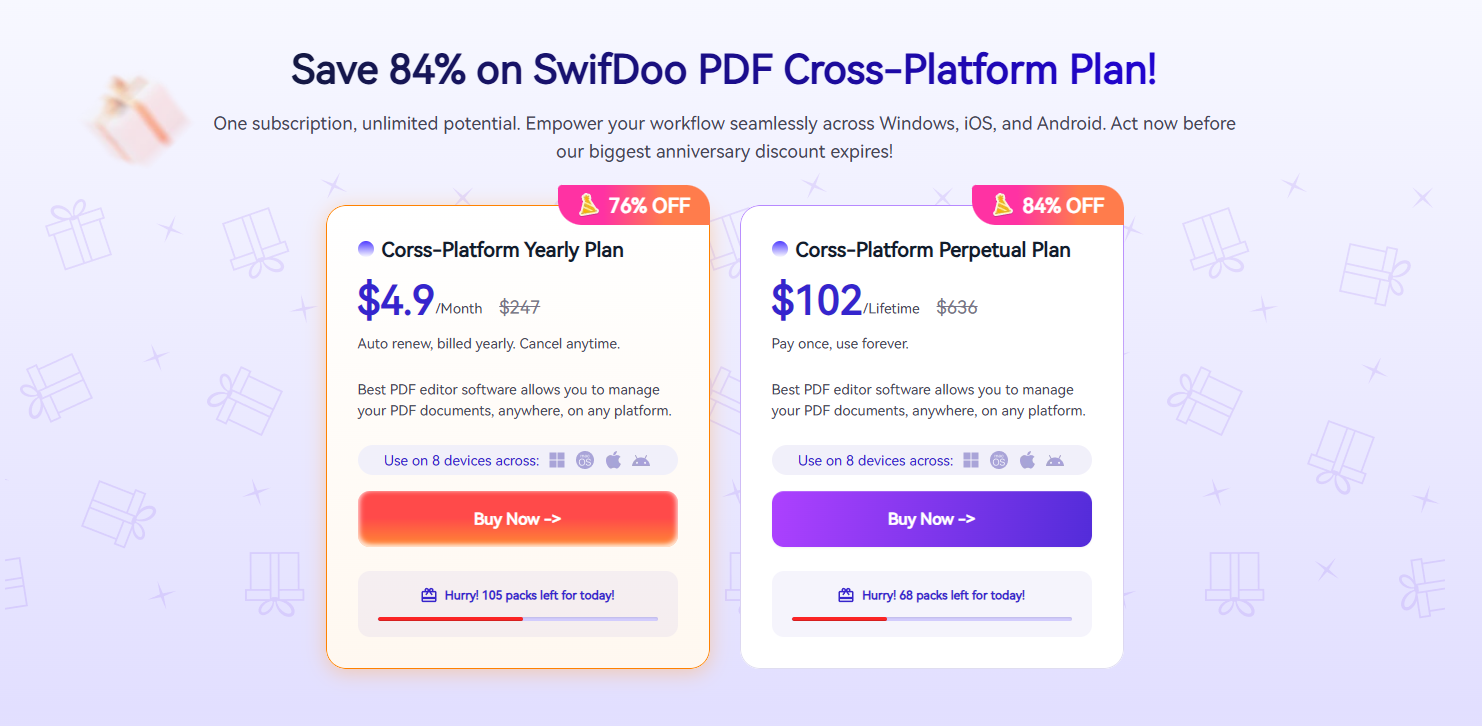The height and width of the screenshot is (726, 1482).
Task: Click gift pack icon beside 105 packs left
Action: tap(429, 595)
